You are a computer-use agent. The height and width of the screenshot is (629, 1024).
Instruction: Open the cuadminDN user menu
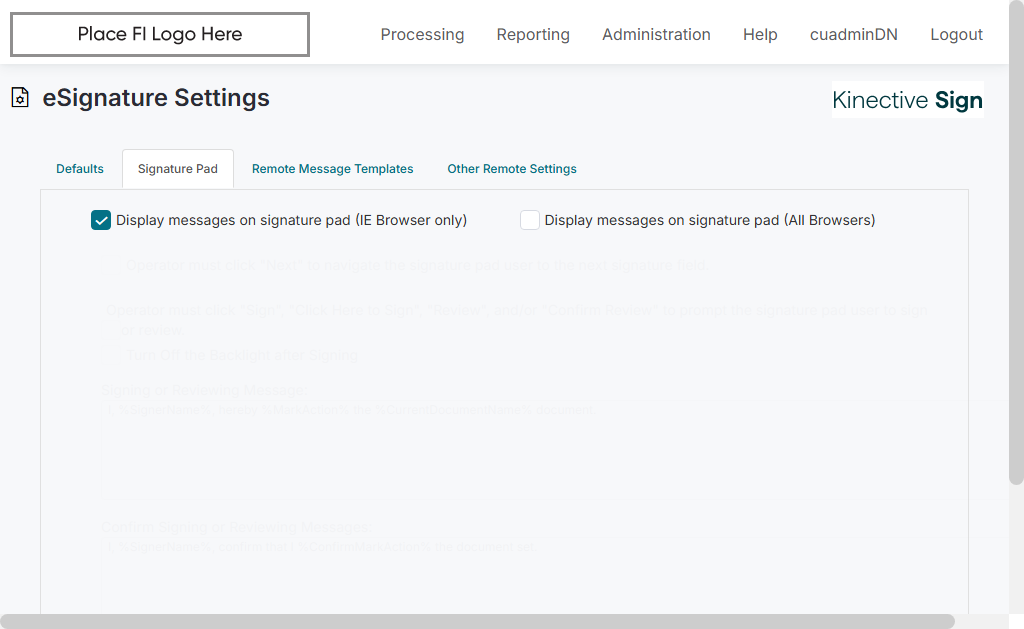click(854, 35)
